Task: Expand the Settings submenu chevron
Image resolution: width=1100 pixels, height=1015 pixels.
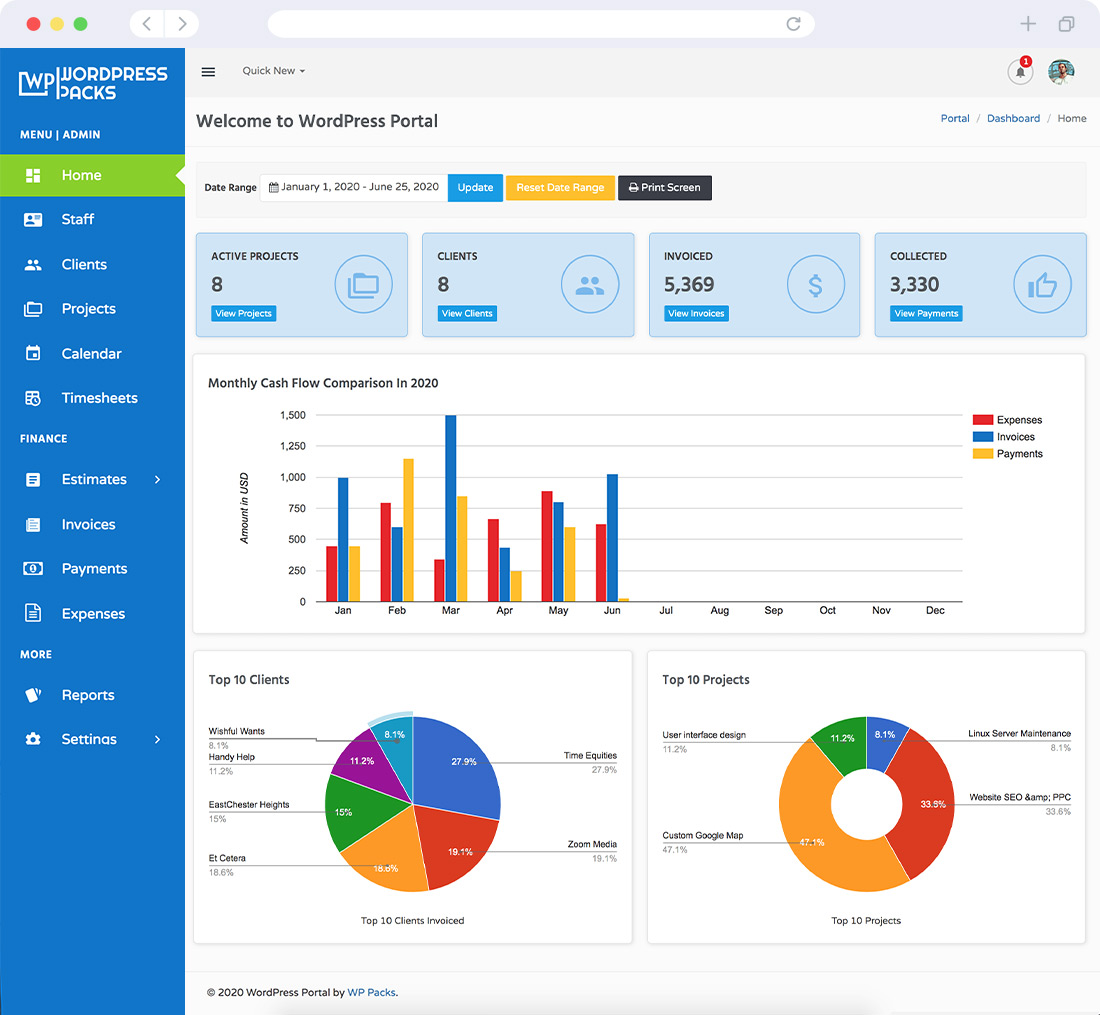Action: [x=157, y=739]
